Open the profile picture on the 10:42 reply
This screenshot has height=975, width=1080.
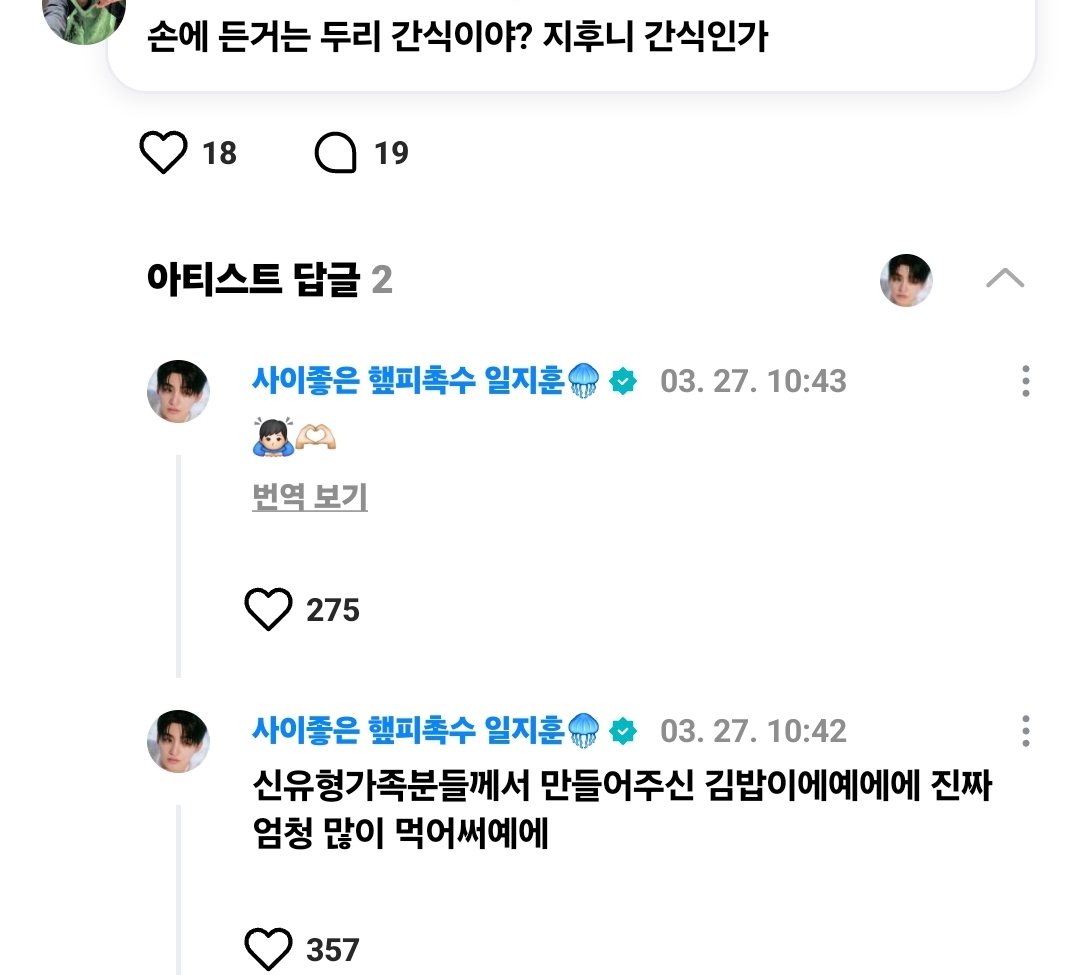point(178,741)
